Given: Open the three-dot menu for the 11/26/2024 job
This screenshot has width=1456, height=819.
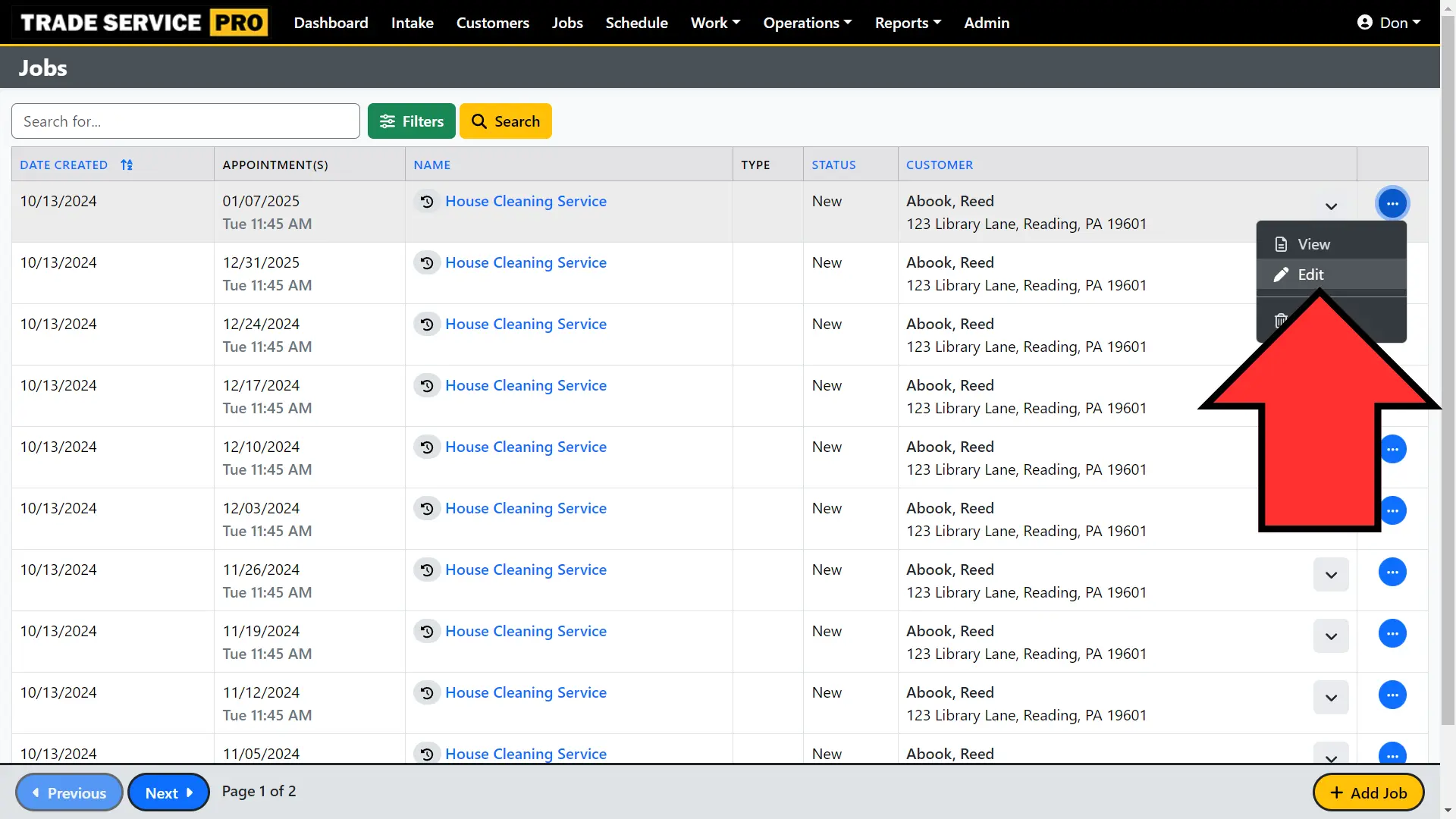Looking at the screenshot, I should point(1392,573).
